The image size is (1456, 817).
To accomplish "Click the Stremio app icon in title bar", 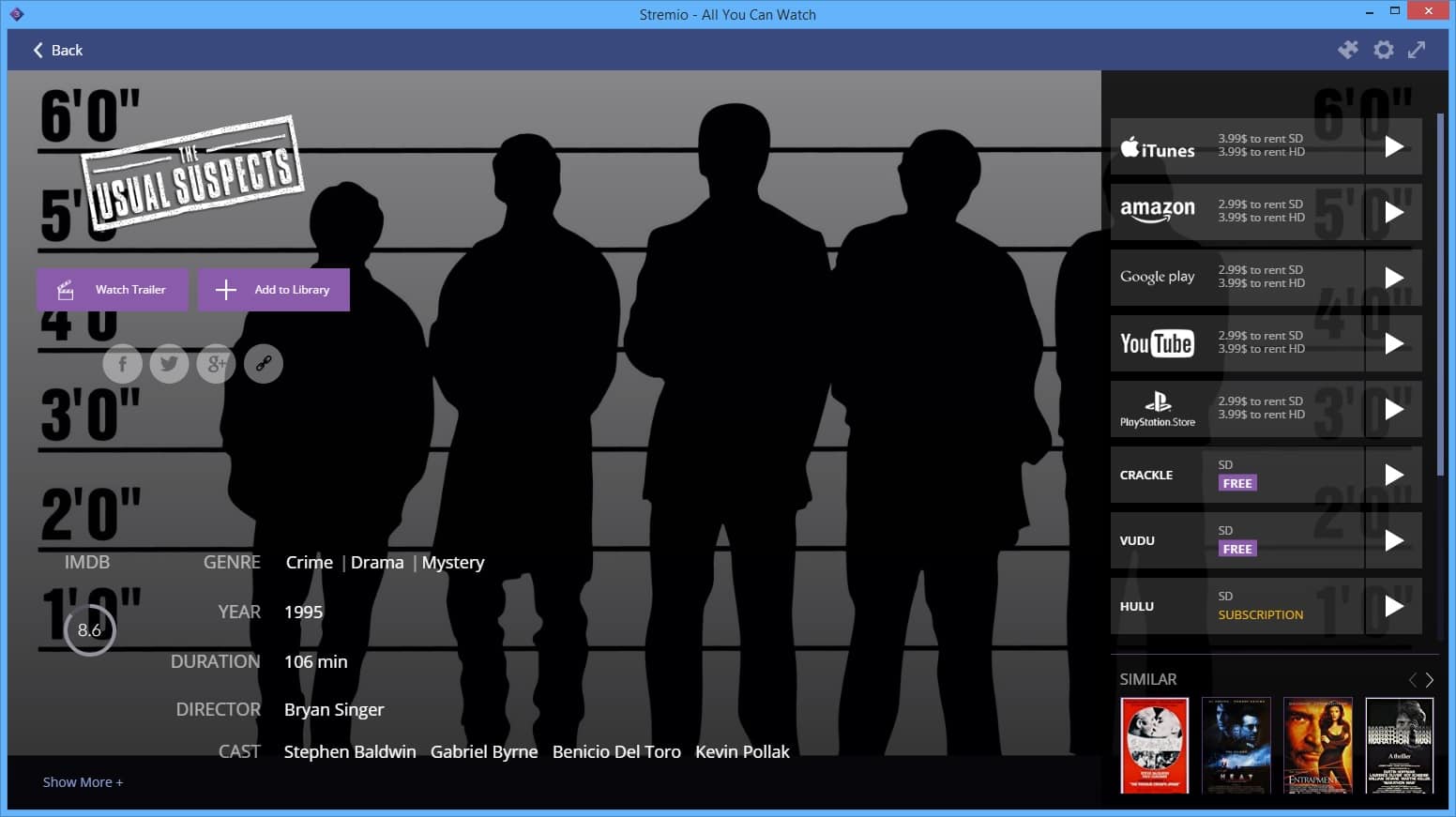I will [x=16, y=14].
